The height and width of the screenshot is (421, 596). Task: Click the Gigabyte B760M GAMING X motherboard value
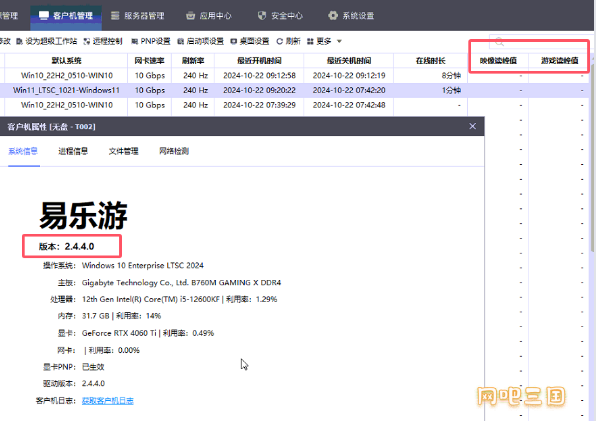tap(181, 282)
